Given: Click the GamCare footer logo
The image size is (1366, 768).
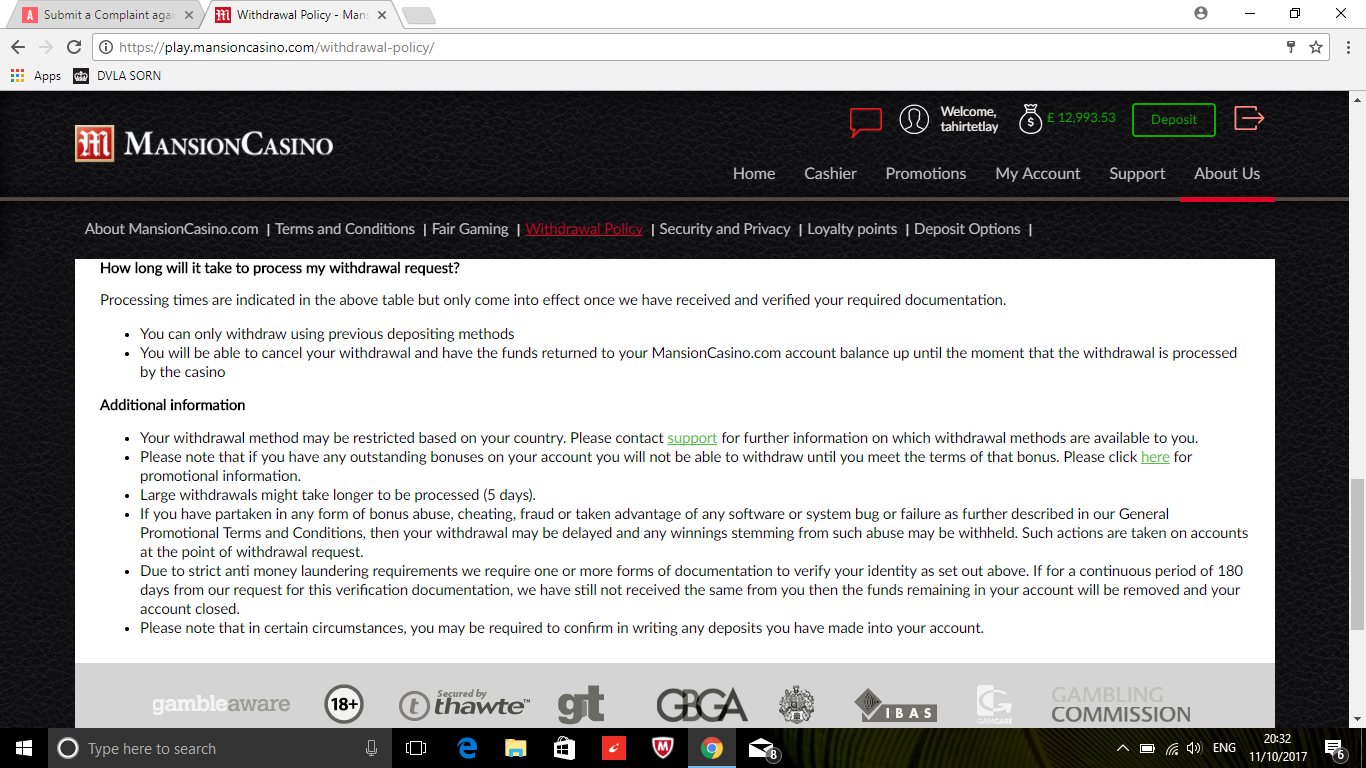Looking at the screenshot, I should 993,705.
